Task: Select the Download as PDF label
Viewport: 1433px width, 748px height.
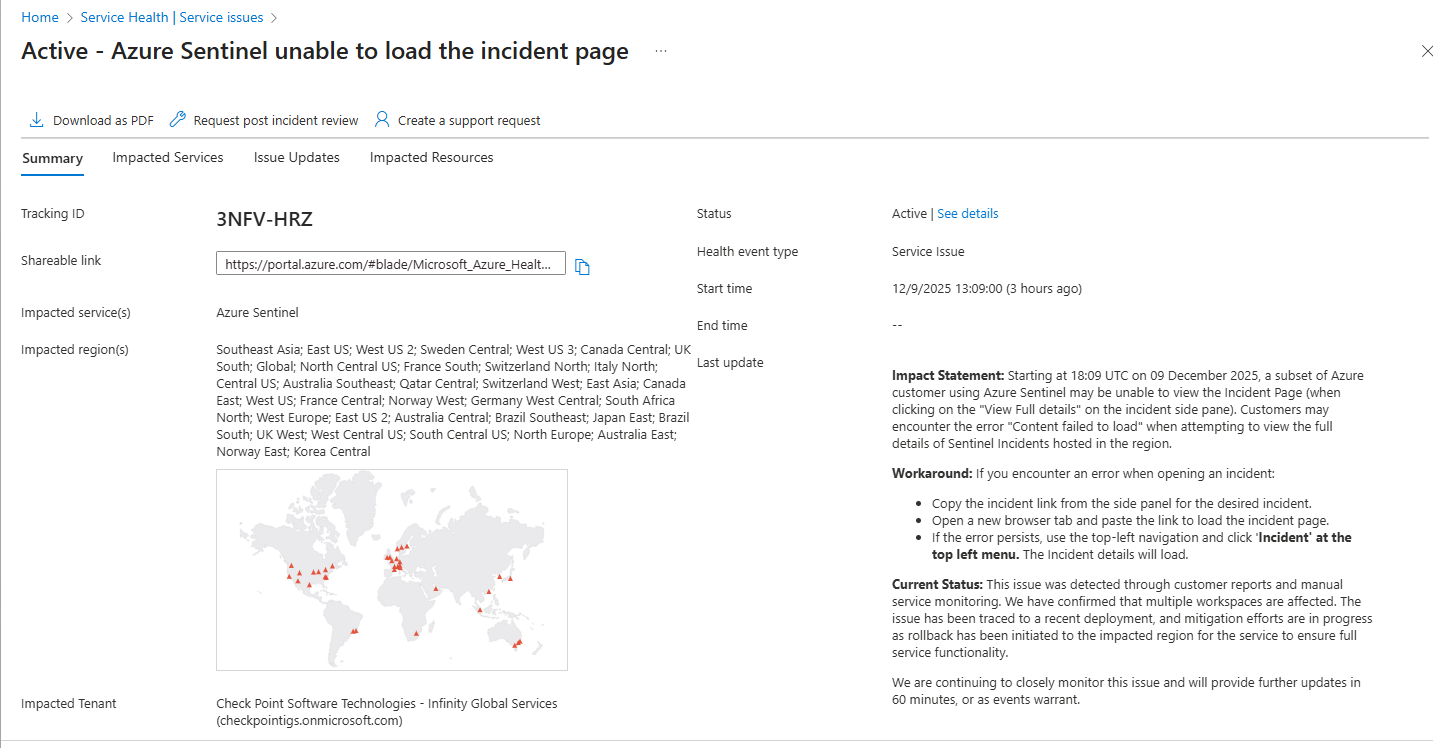Action: (x=104, y=121)
